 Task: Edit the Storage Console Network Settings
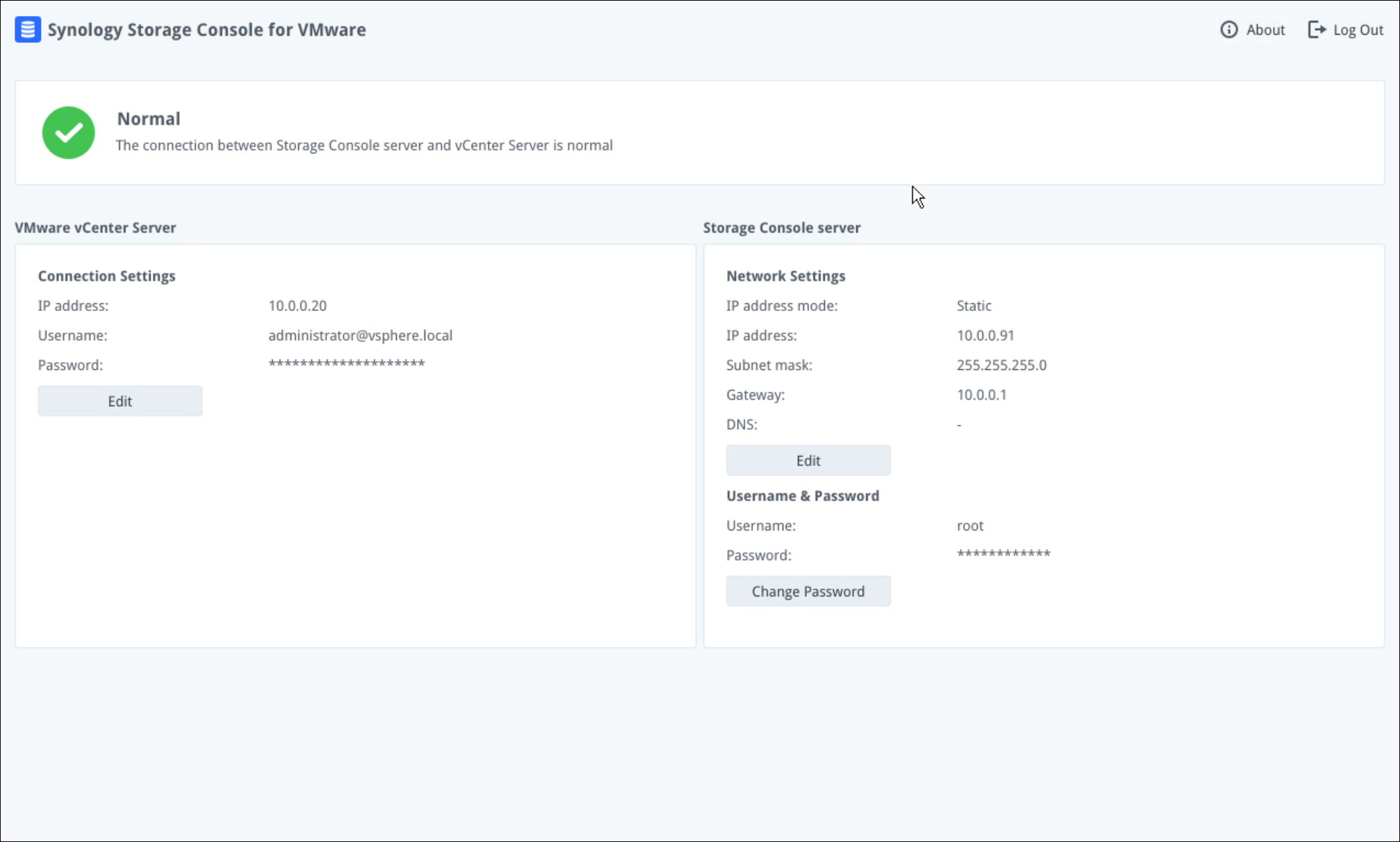[808, 460]
